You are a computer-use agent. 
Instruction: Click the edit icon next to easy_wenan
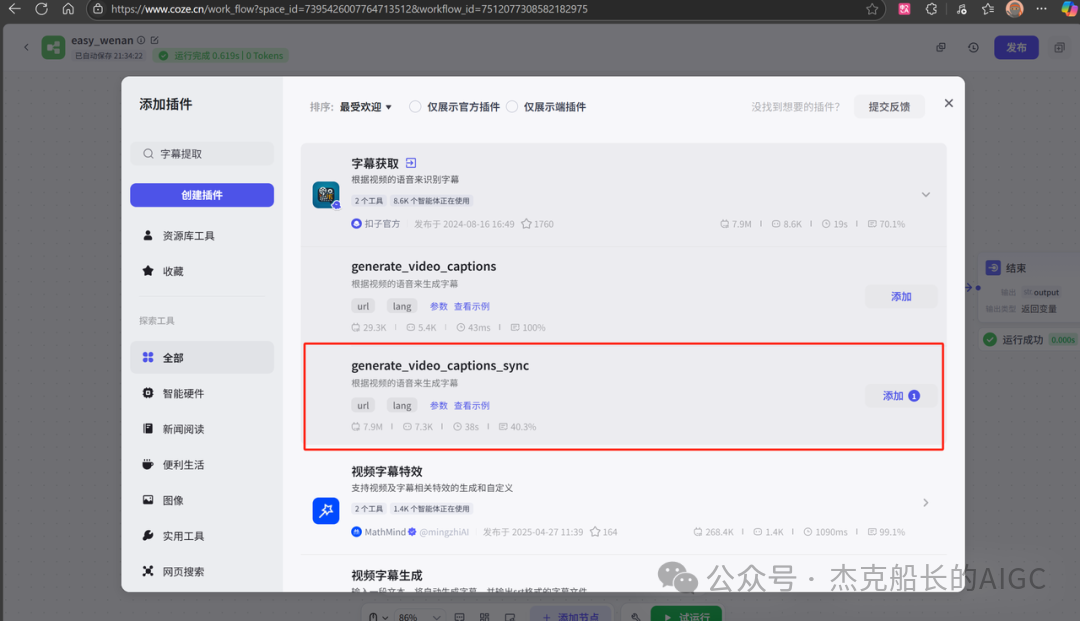pyautogui.click(x=154, y=40)
